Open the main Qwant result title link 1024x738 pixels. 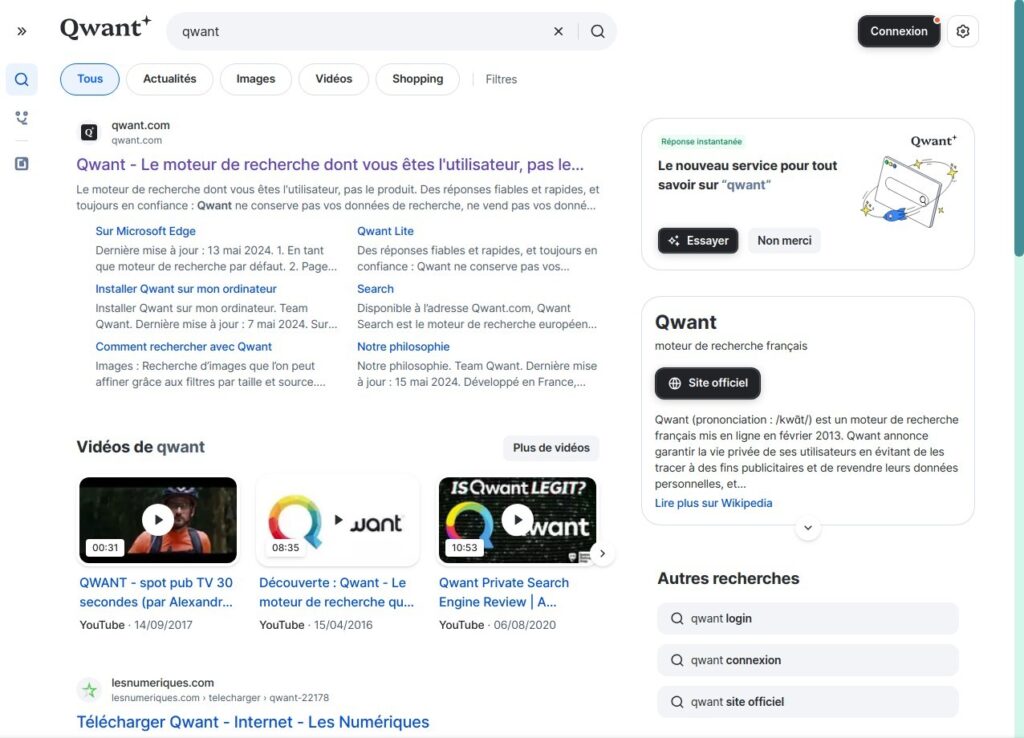pos(330,165)
